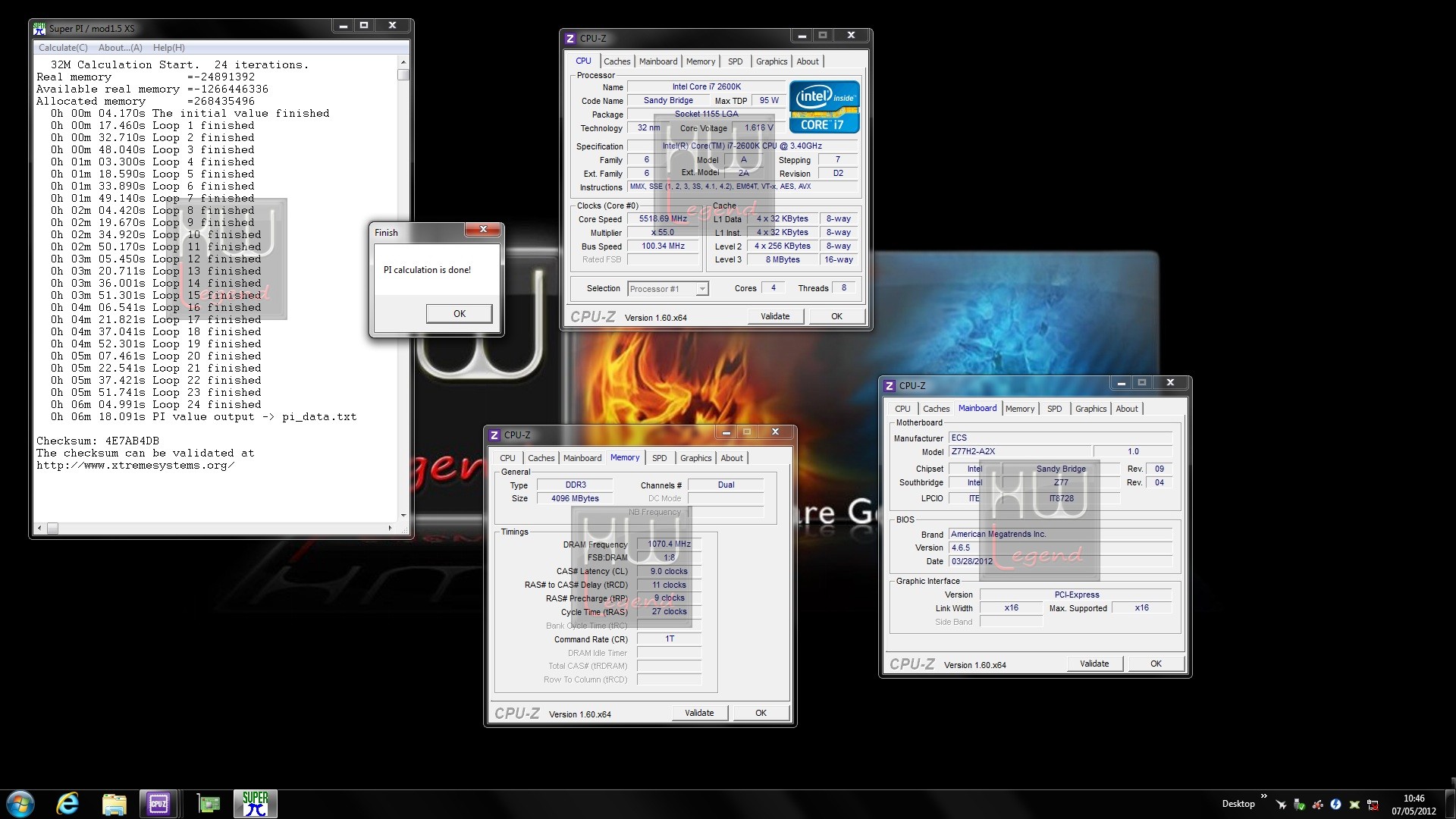This screenshot has height=819, width=1456.
Task: Confirm OK in the Finish dialog
Action: tap(459, 313)
